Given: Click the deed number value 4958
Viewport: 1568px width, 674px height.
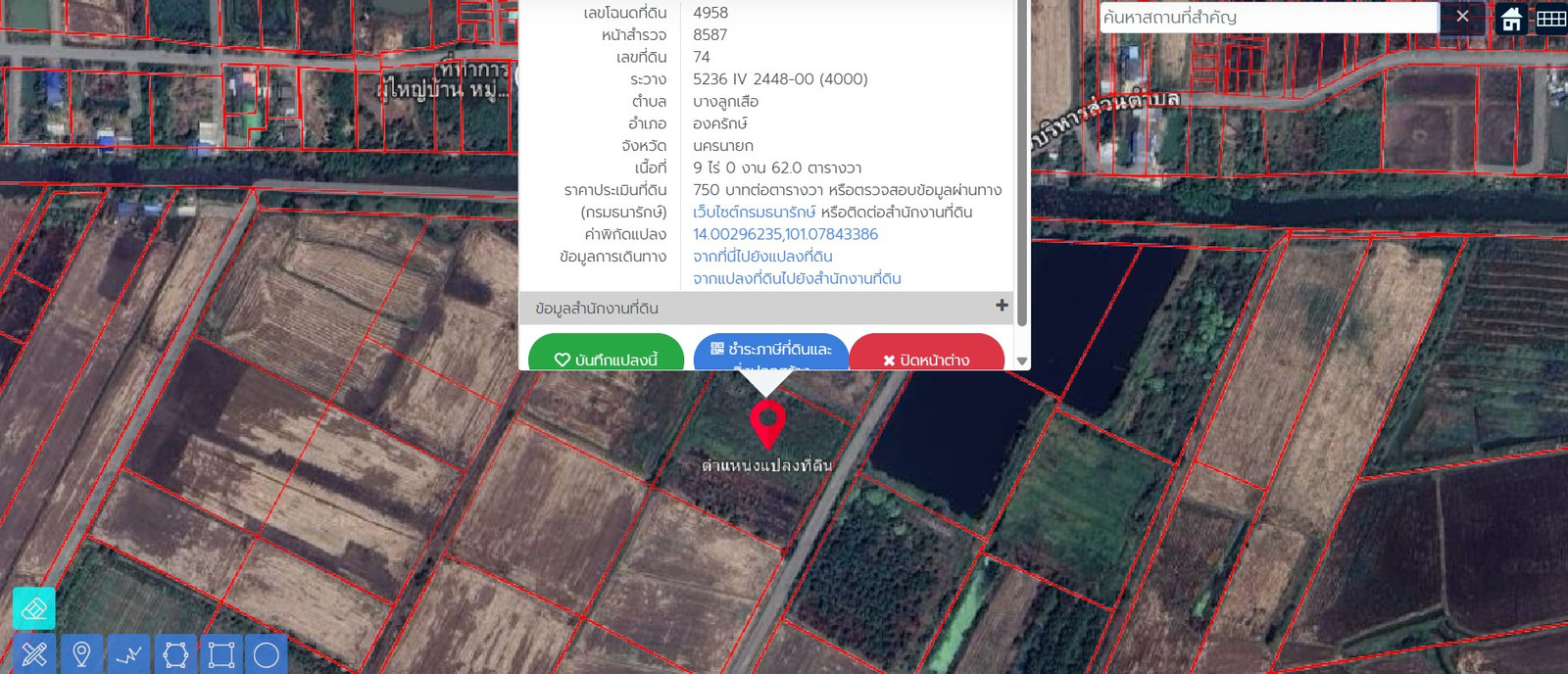Looking at the screenshot, I should pyautogui.click(x=710, y=13).
